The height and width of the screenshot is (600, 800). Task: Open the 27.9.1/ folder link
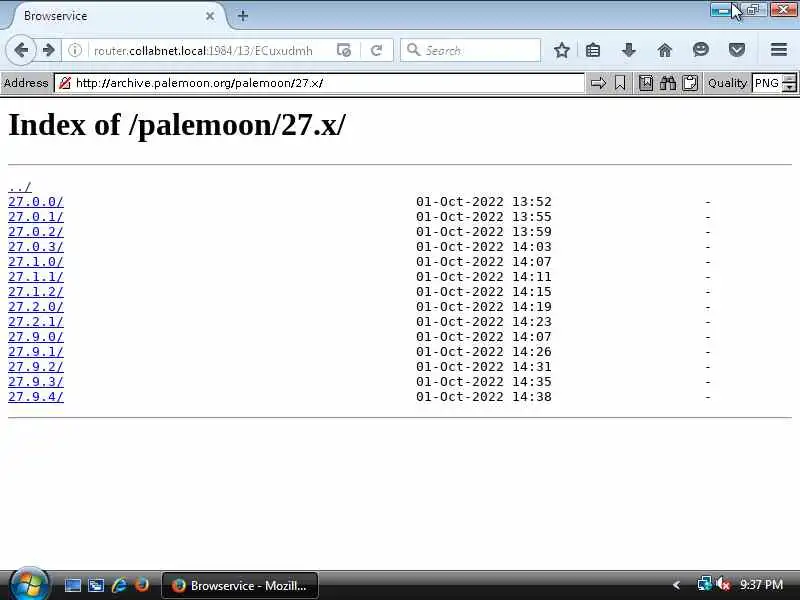click(x=36, y=352)
